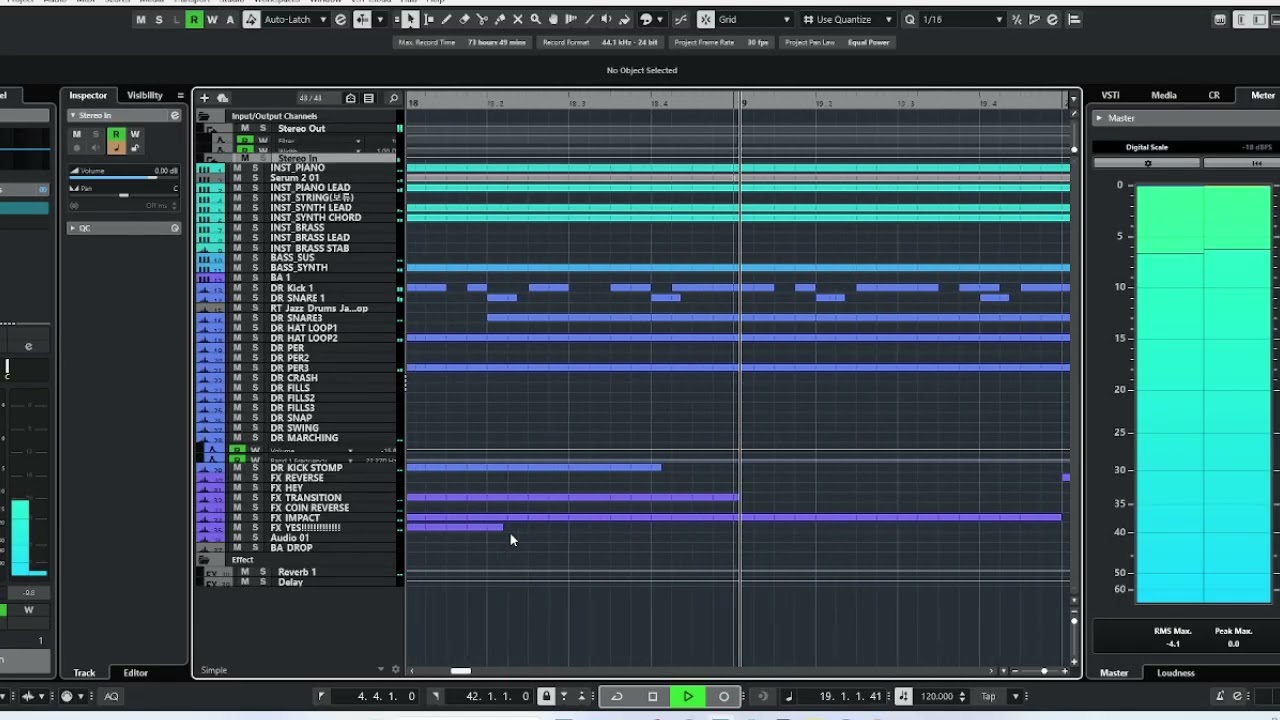Collapse the Input/Output Channels folder
The height and width of the screenshot is (720, 1280).
[204, 116]
